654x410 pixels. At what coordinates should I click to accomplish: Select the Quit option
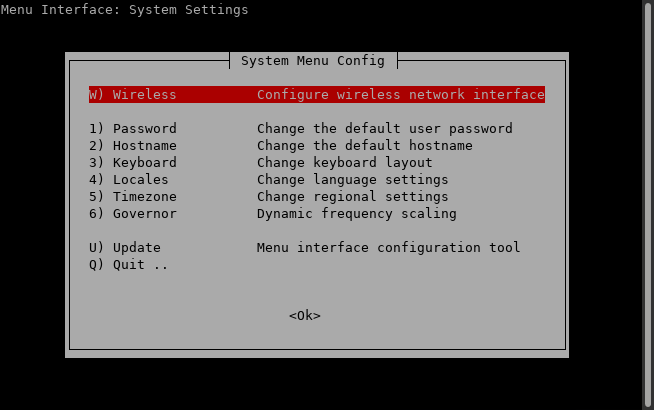click(128, 265)
